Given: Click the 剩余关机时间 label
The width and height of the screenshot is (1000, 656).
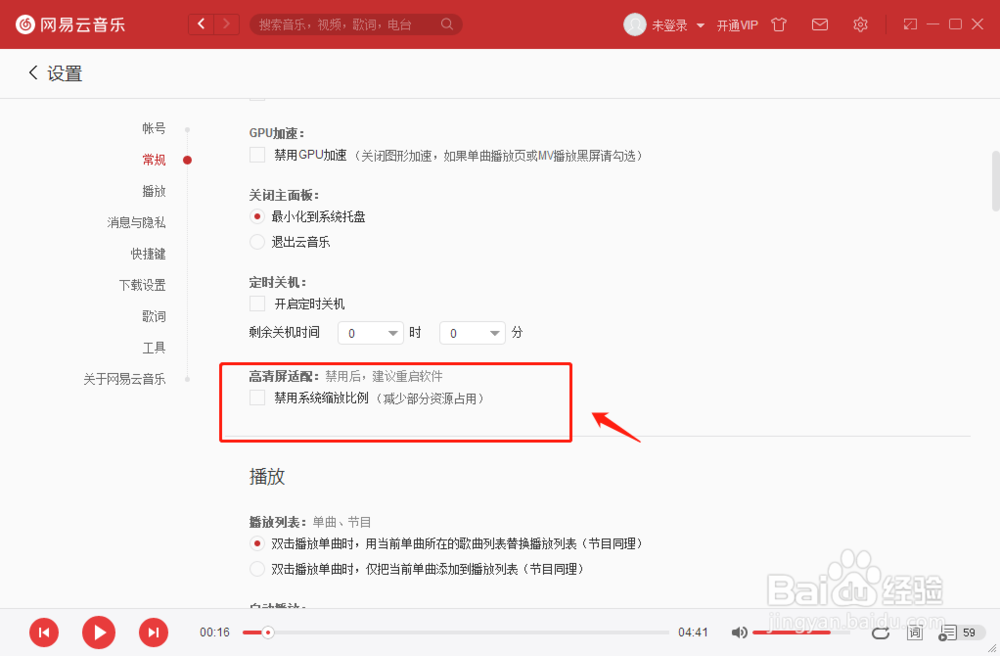Looking at the screenshot, I should click(x=284, y=332).
